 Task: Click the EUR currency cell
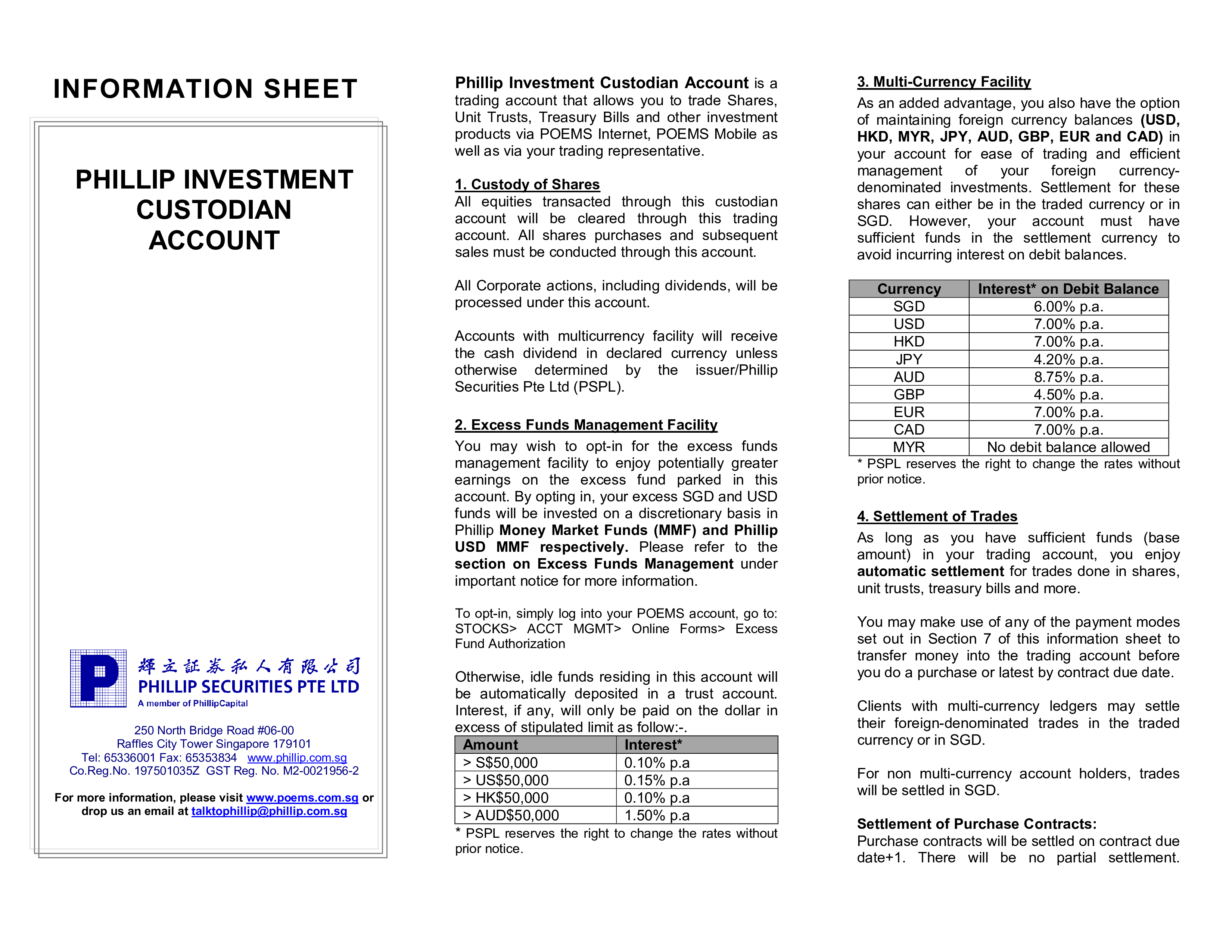pyautogui.click(x=909, y=412)
